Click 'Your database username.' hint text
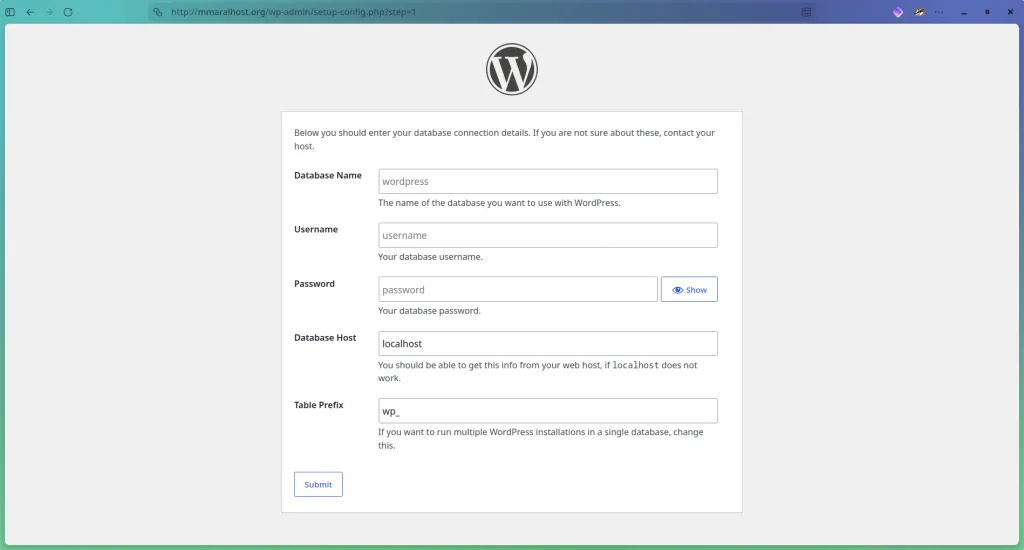The height and width of the screenshot is (550, 1024). coord(430,257)
